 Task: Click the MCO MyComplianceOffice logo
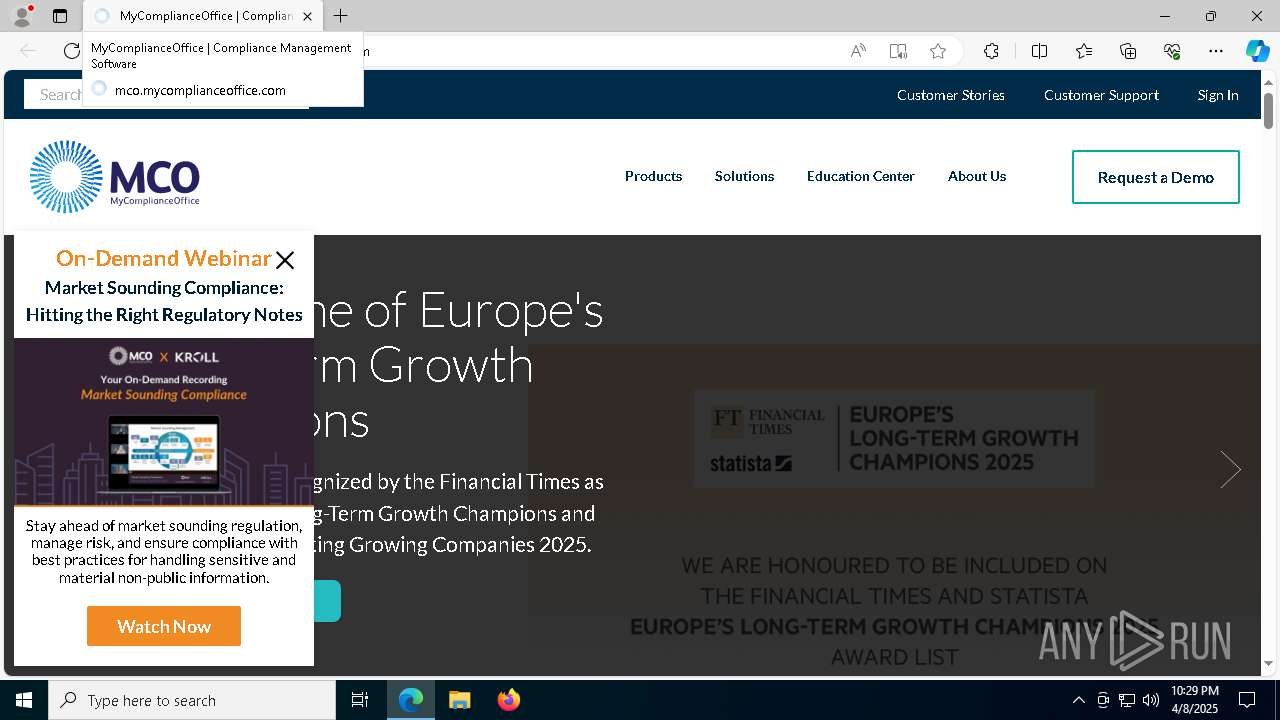point(114,177)
